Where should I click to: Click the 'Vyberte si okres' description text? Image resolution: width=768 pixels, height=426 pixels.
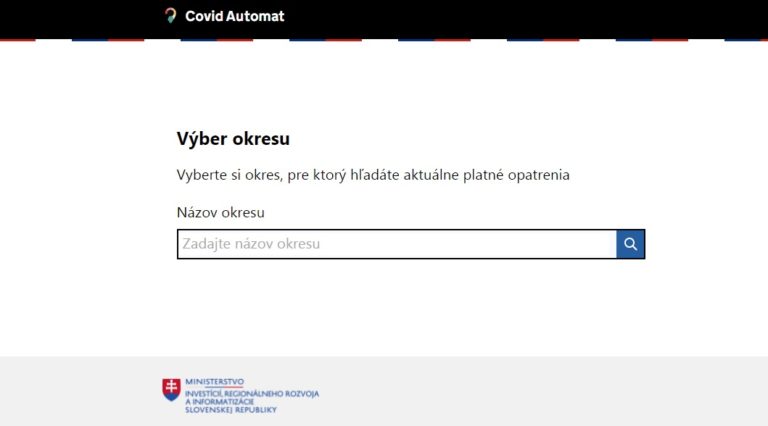click(x=373, y=175)
